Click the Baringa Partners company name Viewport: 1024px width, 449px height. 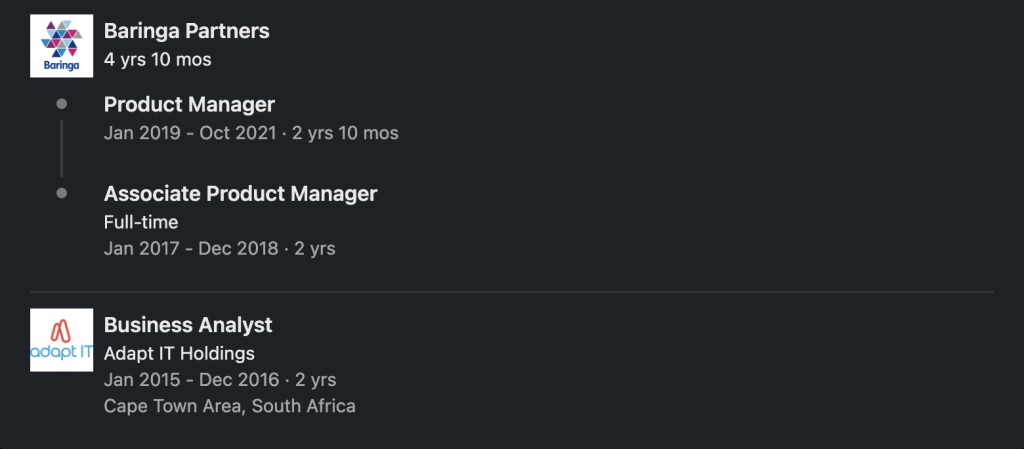pyautogui.click(x=187, y=31)
